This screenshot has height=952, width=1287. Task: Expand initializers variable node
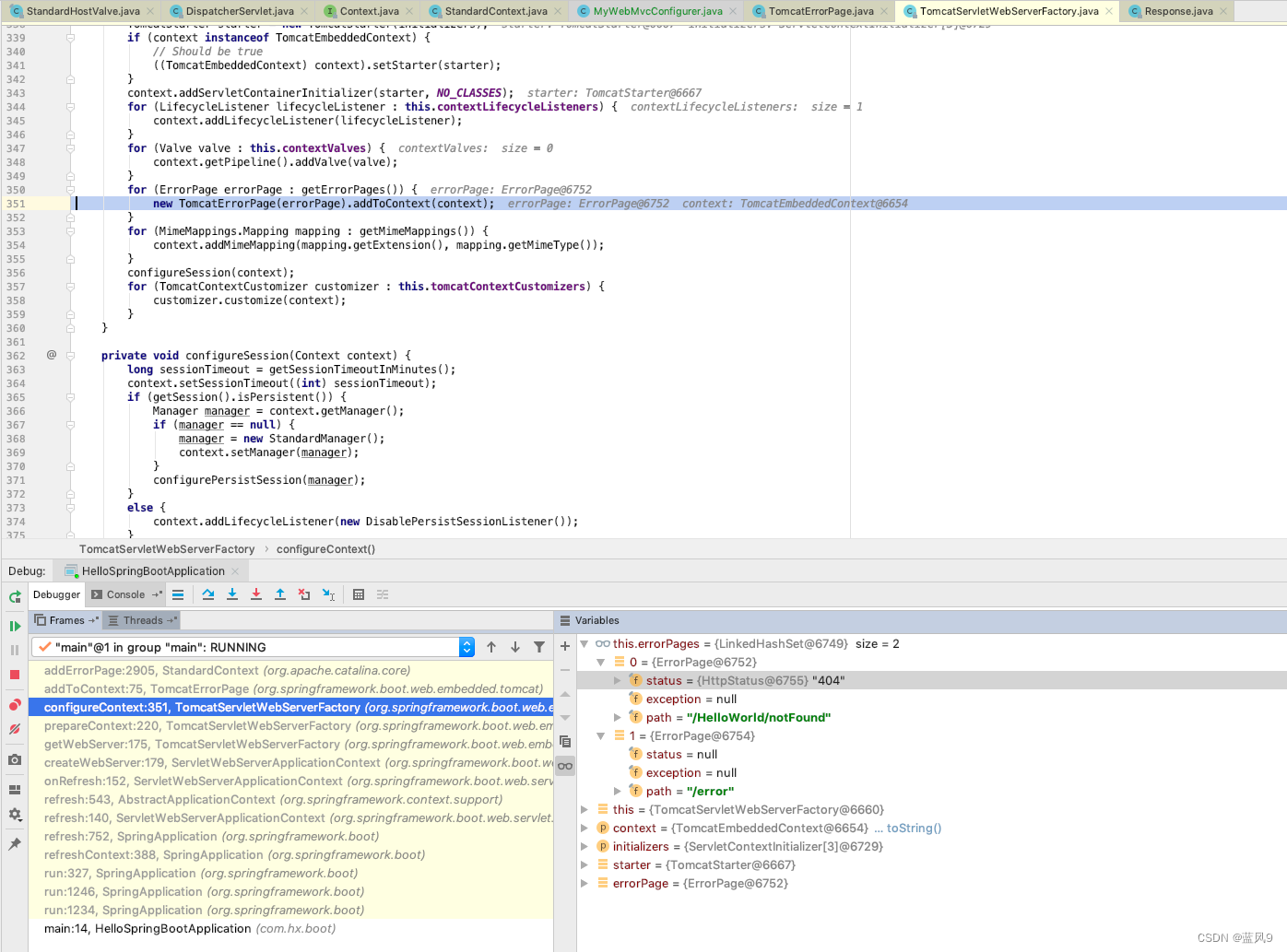point(584,847)
